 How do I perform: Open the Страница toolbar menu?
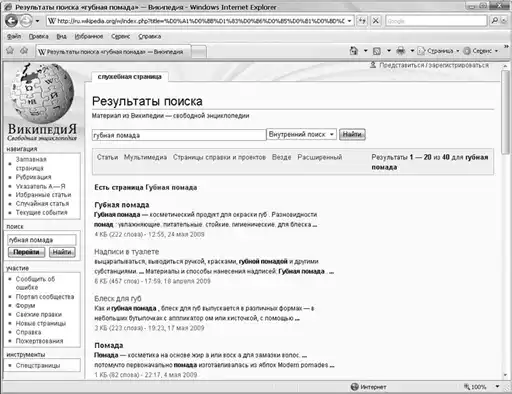(438, 51)
